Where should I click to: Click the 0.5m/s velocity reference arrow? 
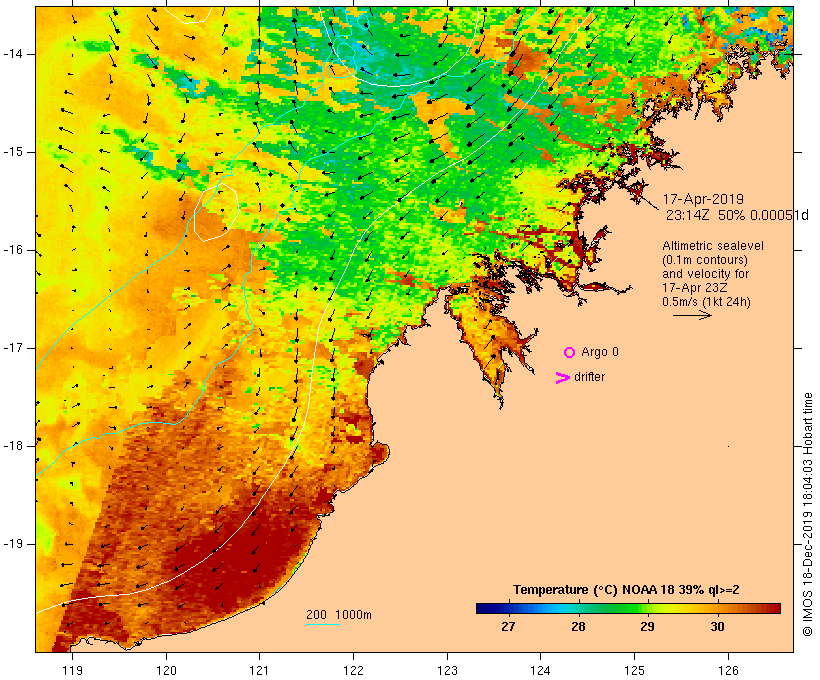tap(692, 315)
